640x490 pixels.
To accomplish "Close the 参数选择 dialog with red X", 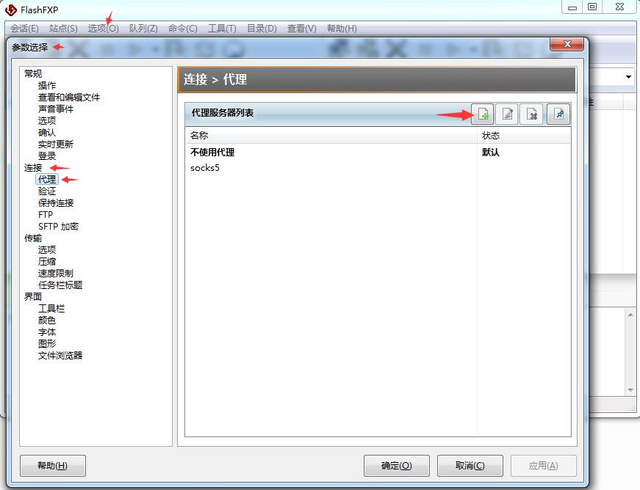I will tap(567, 44).
